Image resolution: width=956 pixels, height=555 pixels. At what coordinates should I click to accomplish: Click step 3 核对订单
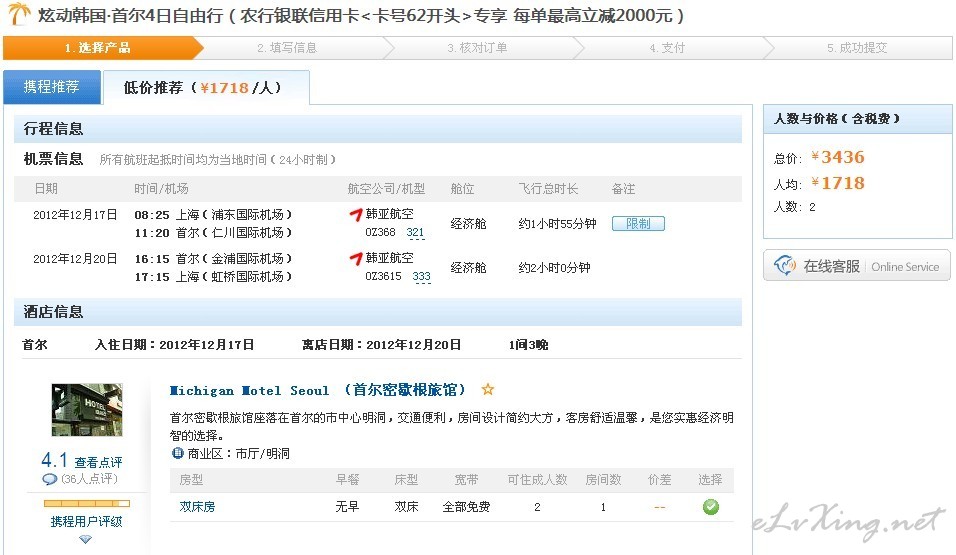pos(477,48)
